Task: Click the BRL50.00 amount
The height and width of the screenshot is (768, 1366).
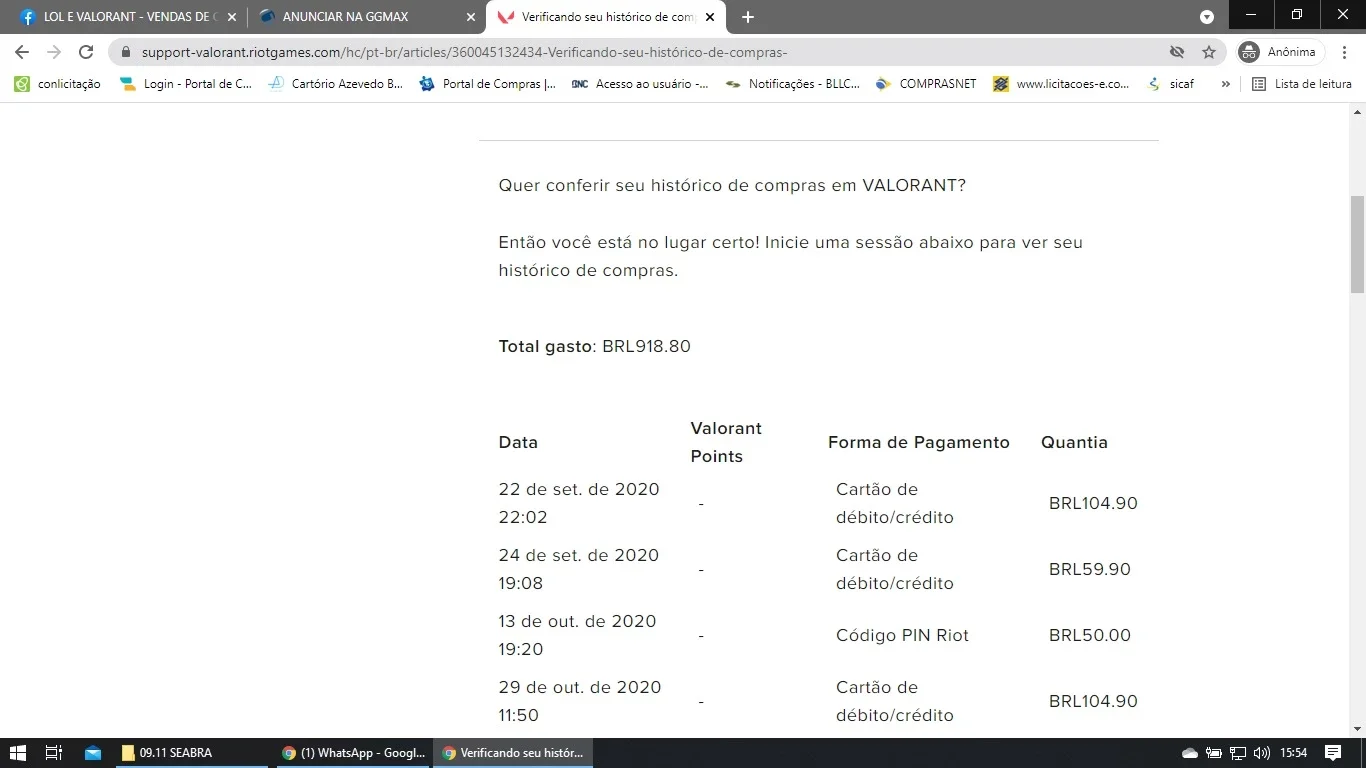Action: [x=1090, y=636]
